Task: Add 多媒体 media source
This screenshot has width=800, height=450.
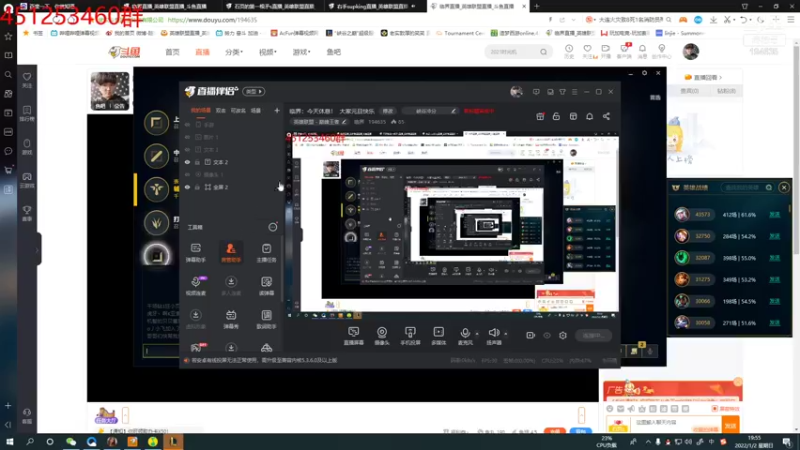Action: click(438, 336)
